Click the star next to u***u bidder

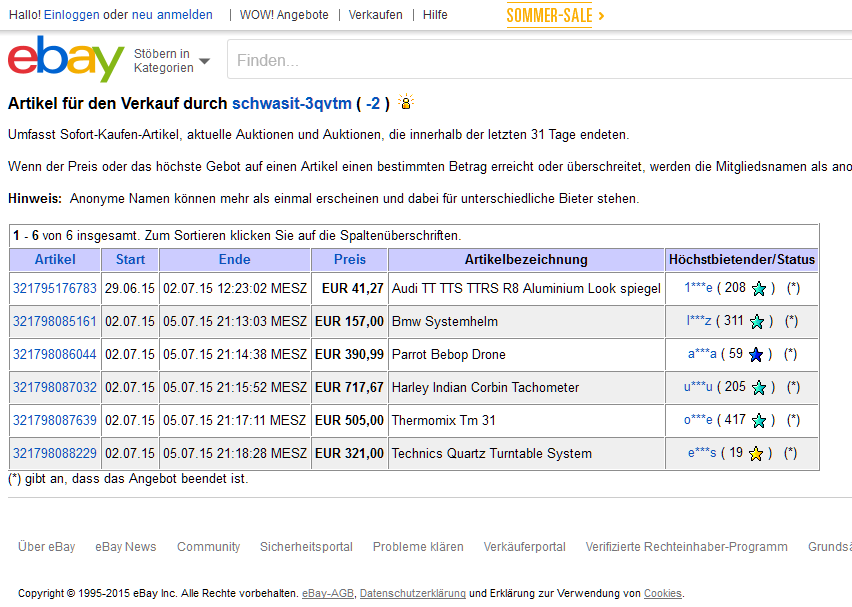coord(759,388)
